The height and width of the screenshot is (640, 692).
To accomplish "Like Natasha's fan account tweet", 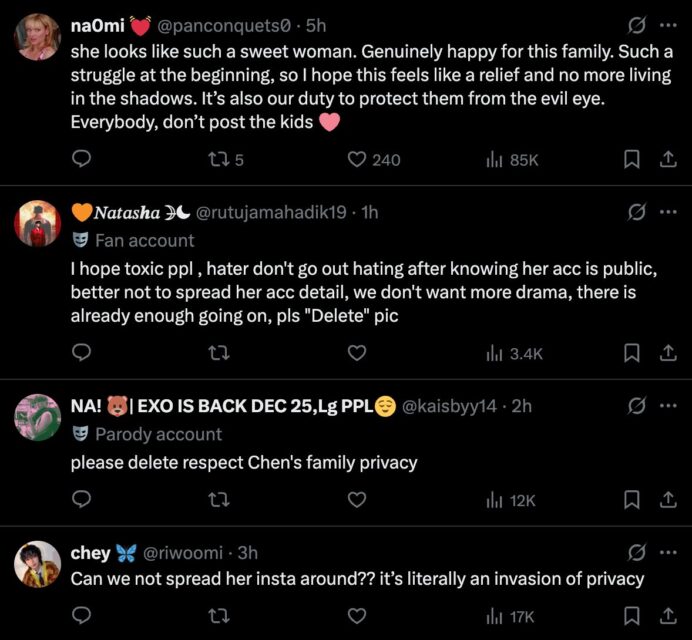I will 357,352.
